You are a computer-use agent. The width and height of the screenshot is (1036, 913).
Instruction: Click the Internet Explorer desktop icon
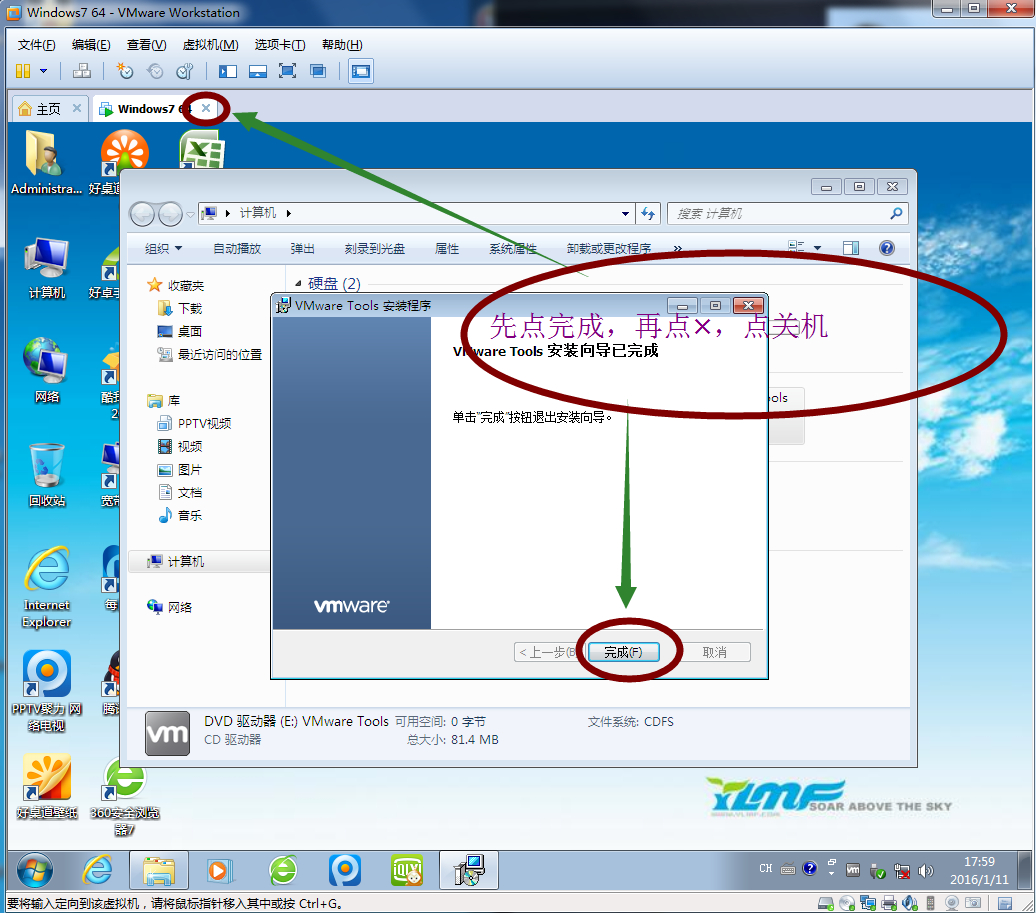[46, 587]
